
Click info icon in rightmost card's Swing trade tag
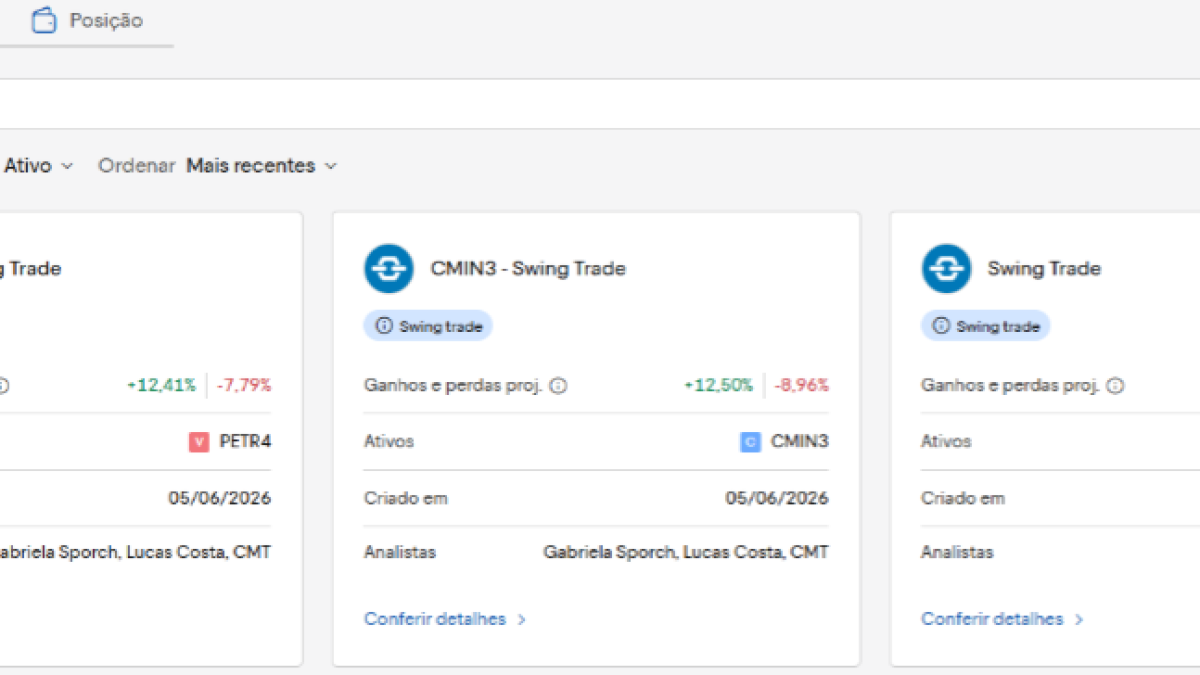(941, 326)
